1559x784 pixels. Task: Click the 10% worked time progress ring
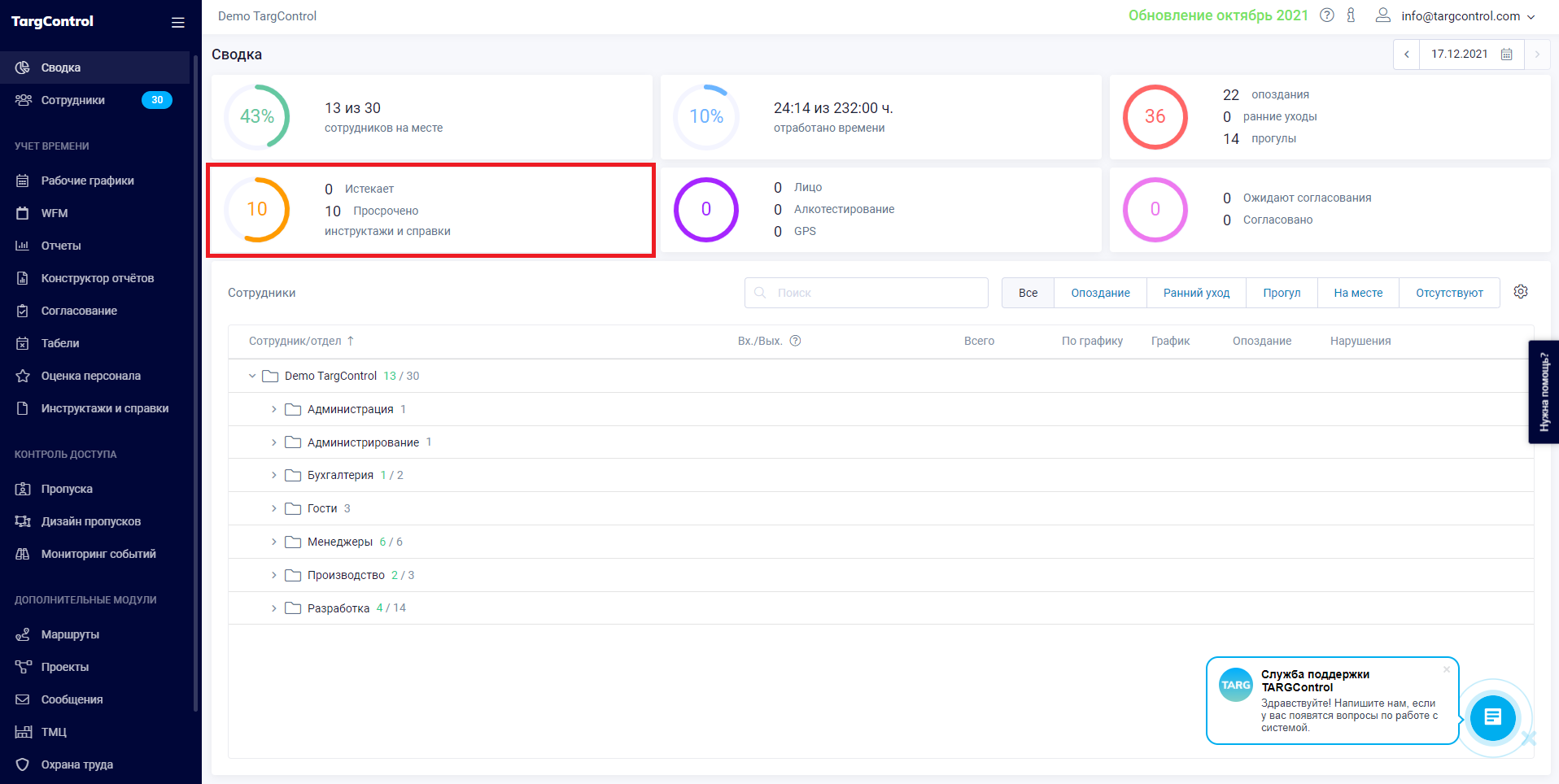pos(706,116)
